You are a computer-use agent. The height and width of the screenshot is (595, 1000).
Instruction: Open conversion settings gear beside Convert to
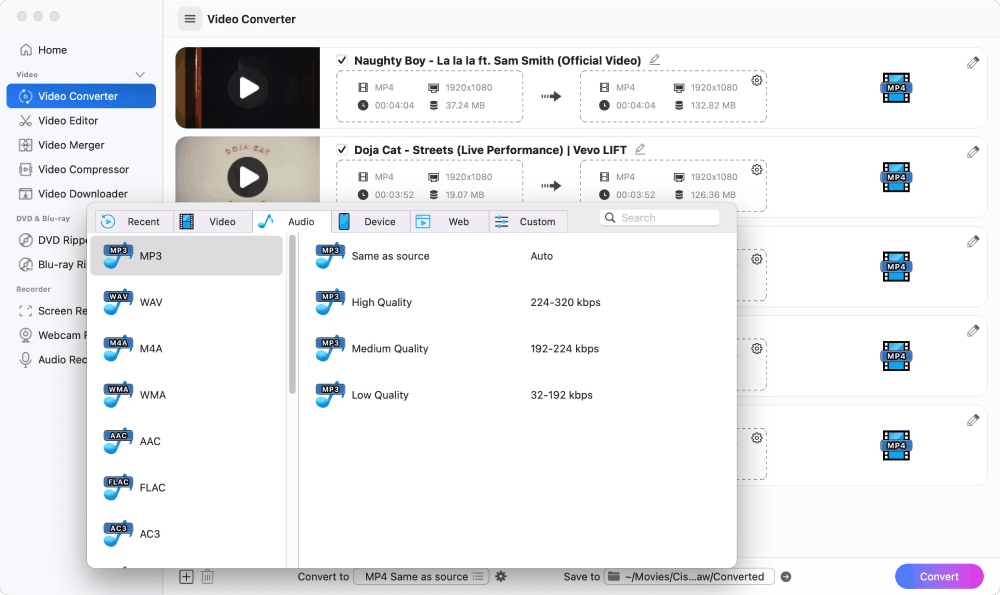(501, 577)
